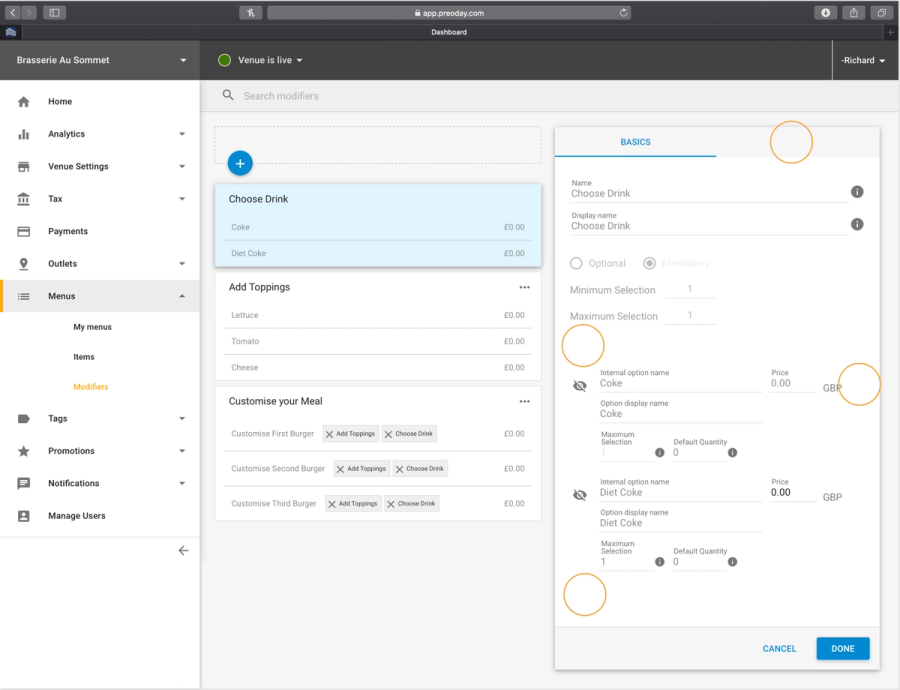Click the Coke Internal option name field
The width and height of the screenshot is (900, 690).
click(681, 383)
